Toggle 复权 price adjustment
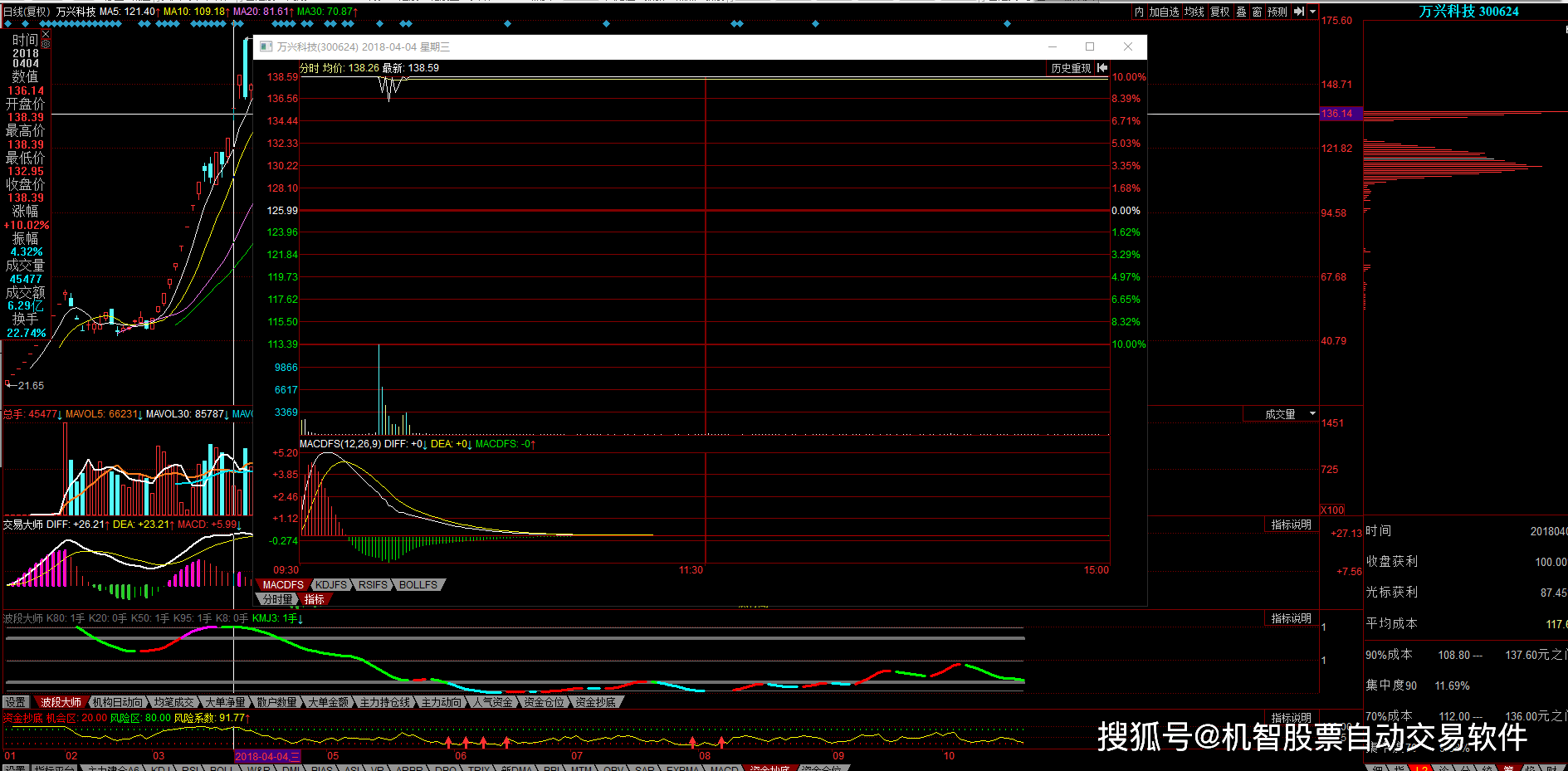 pos(1219,12)
